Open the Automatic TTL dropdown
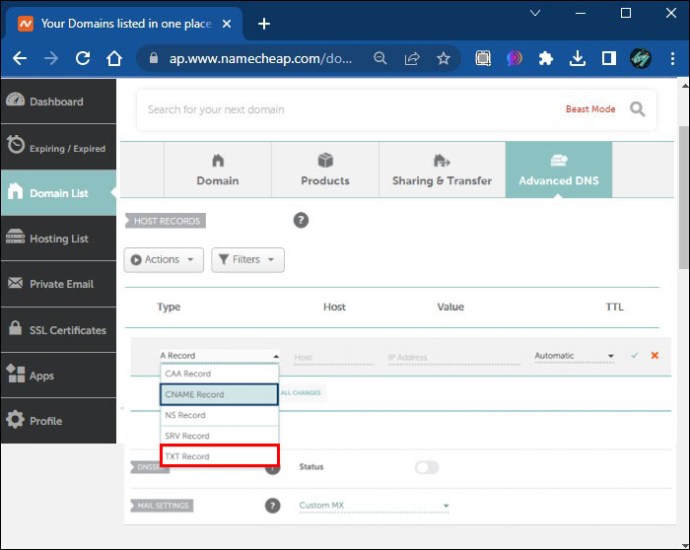The image size is (690, 550). click(575, 356)
